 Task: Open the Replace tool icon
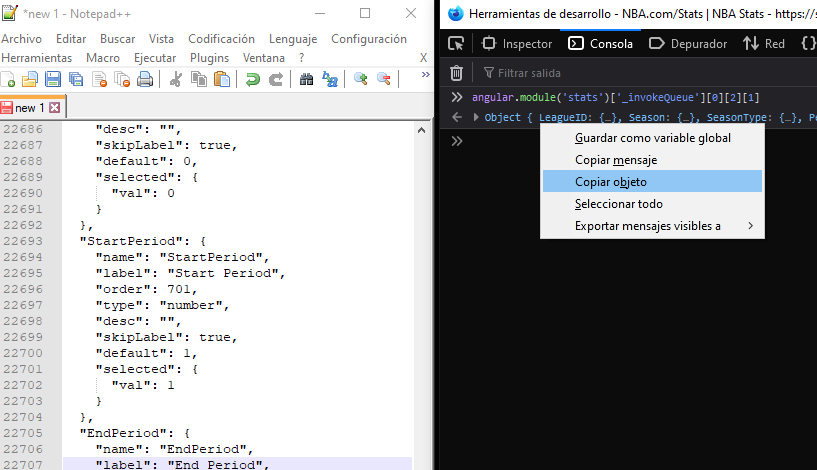330,79
